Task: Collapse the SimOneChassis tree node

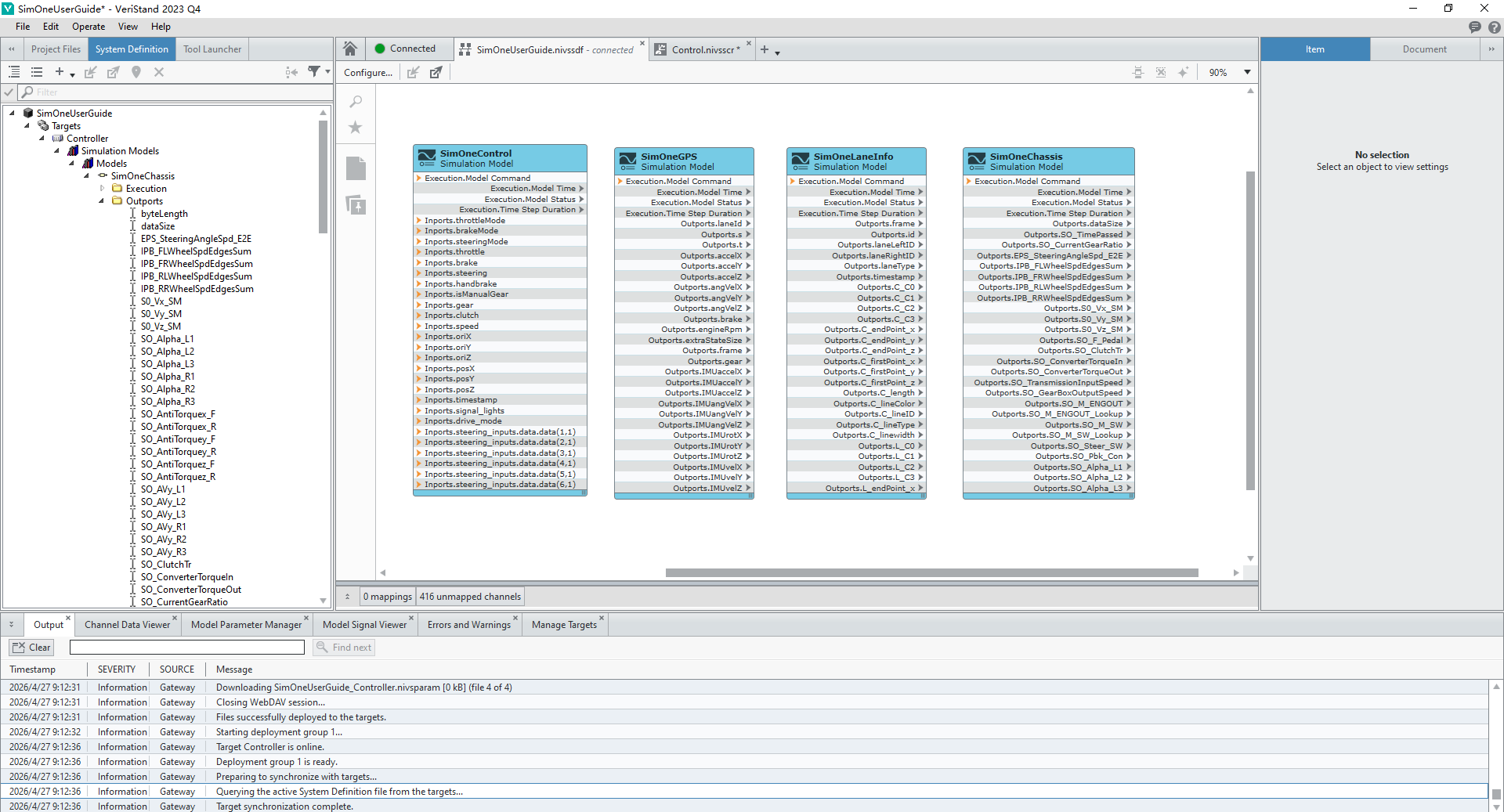Action: (86, 175)
